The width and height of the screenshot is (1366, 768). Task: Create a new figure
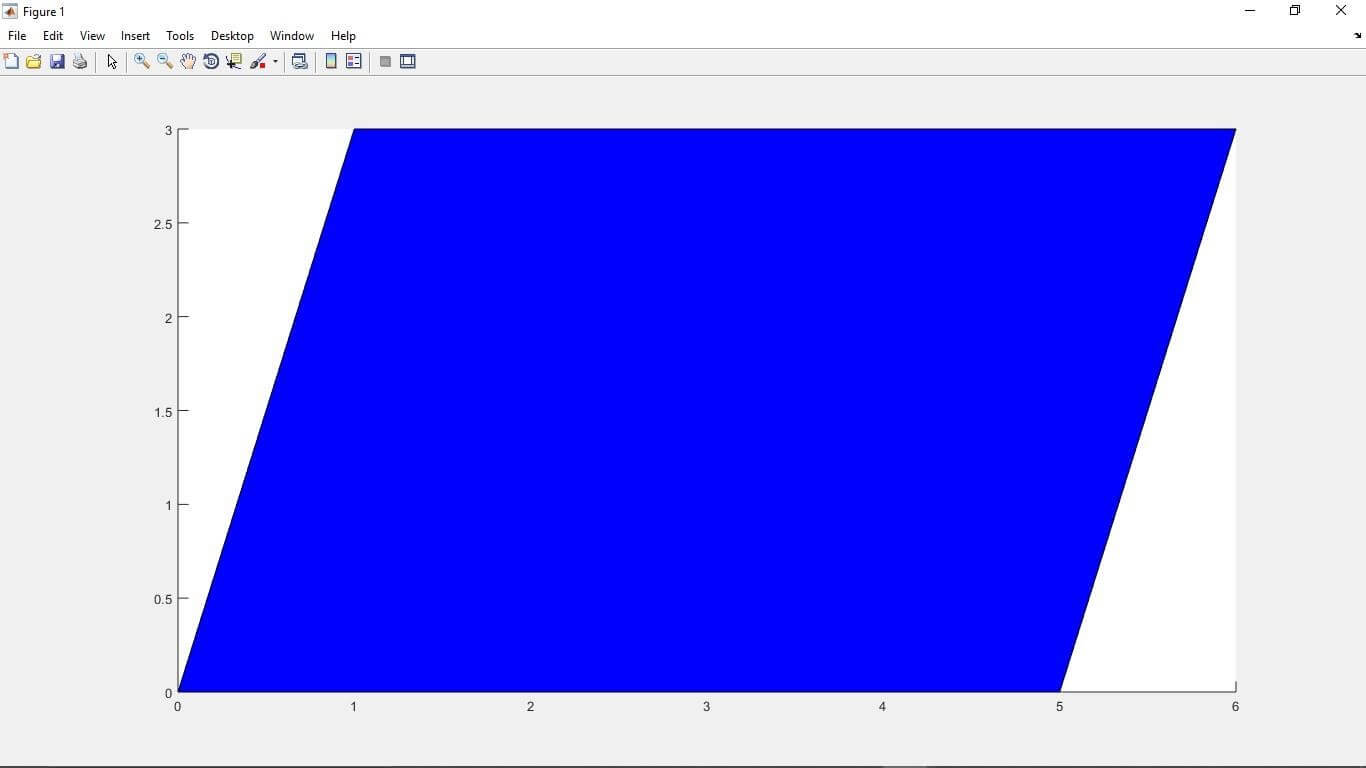point(11,61)
